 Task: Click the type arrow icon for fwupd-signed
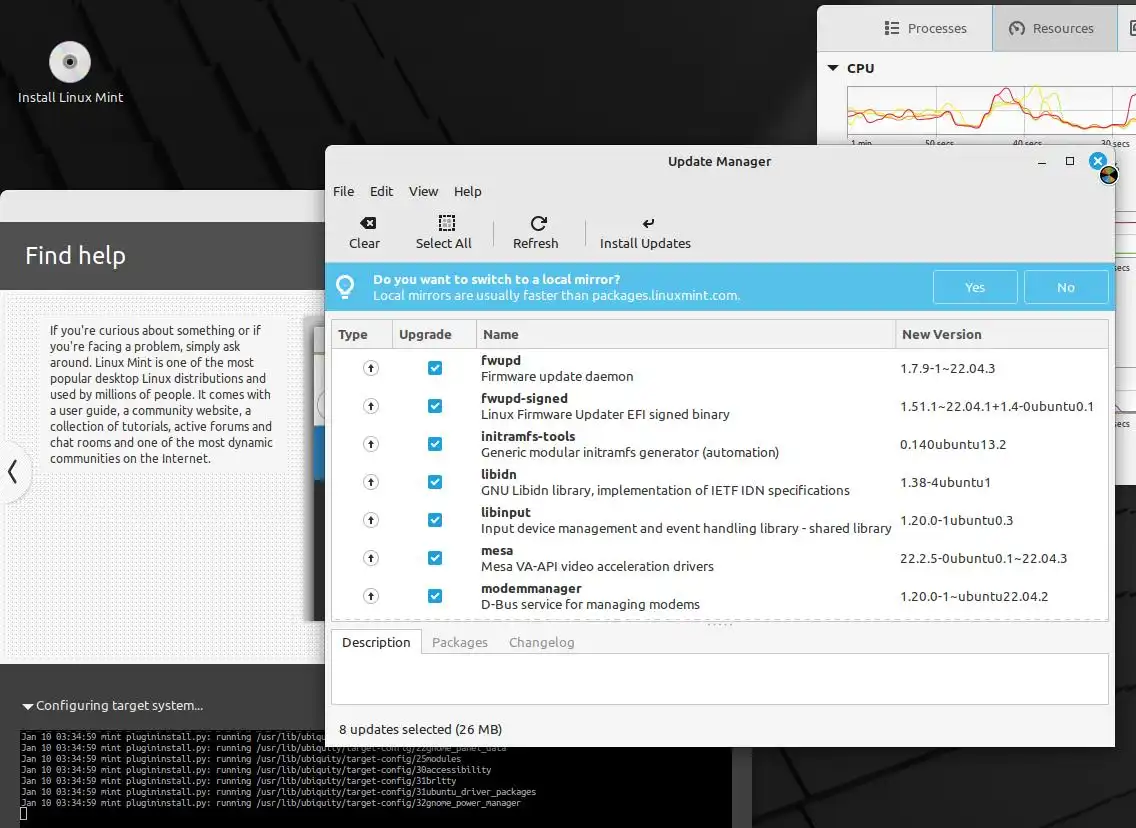[x=371, y=406]
